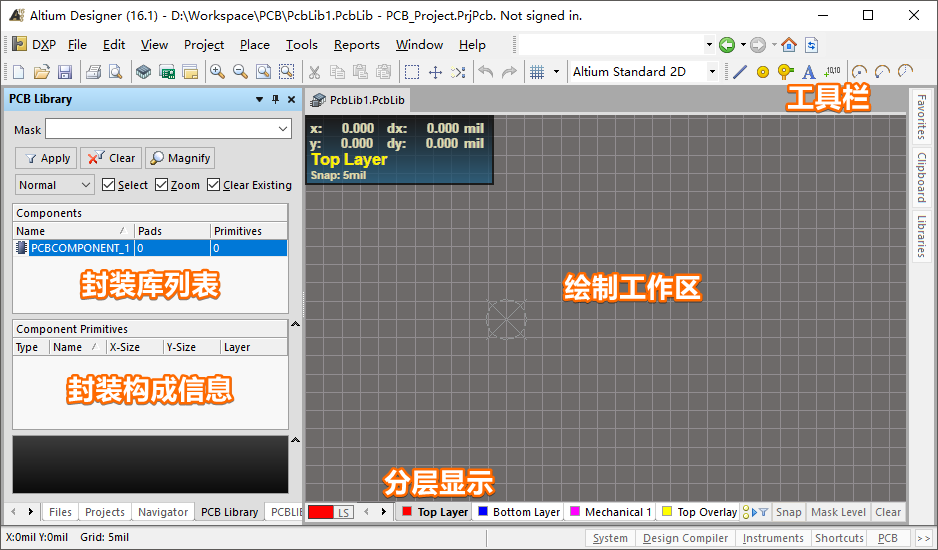This screenshot has height=550, width=938.
Task: Save the current library with disk icon
Action: click(65, 72)
